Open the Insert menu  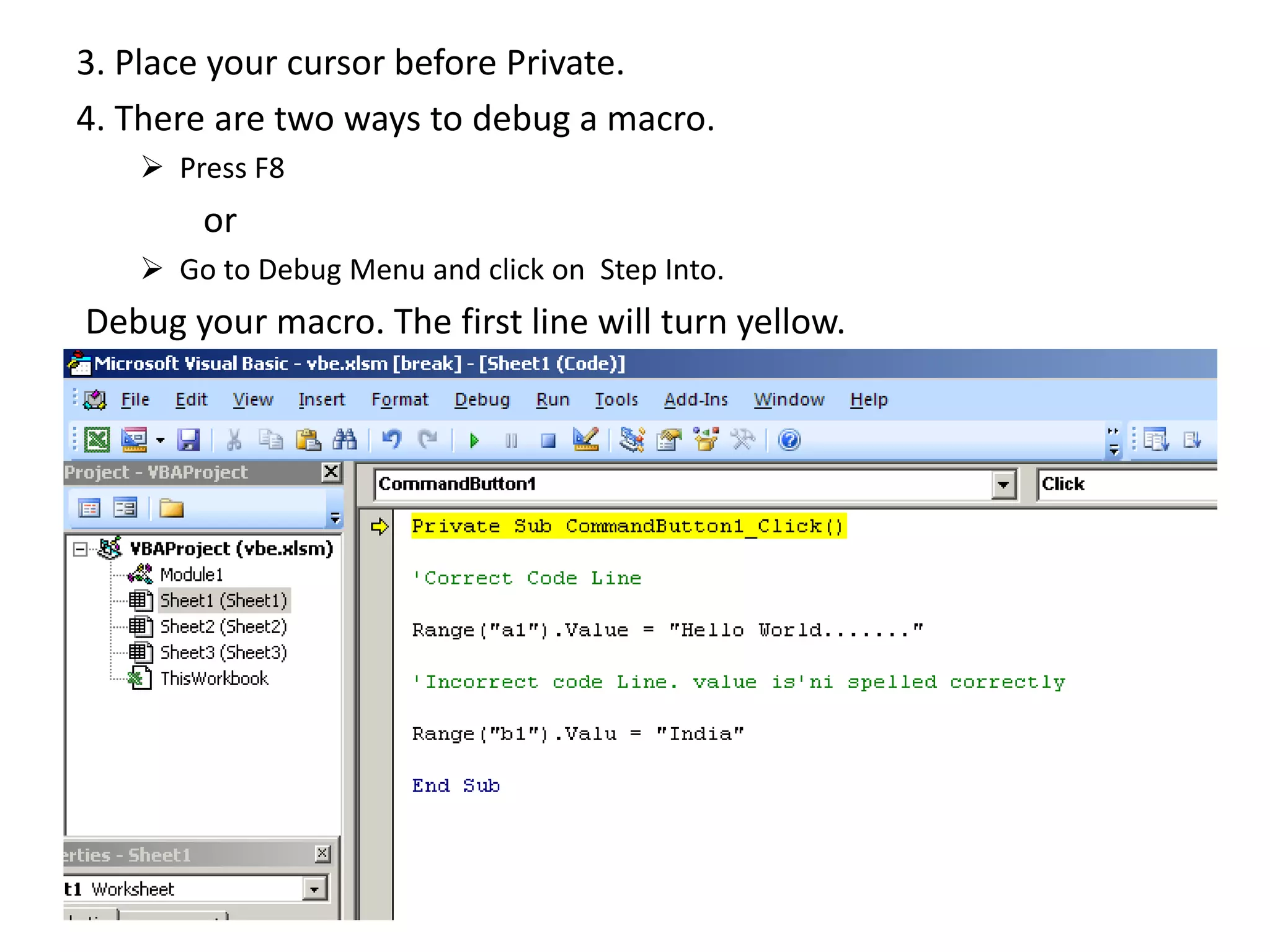(321, 400)
